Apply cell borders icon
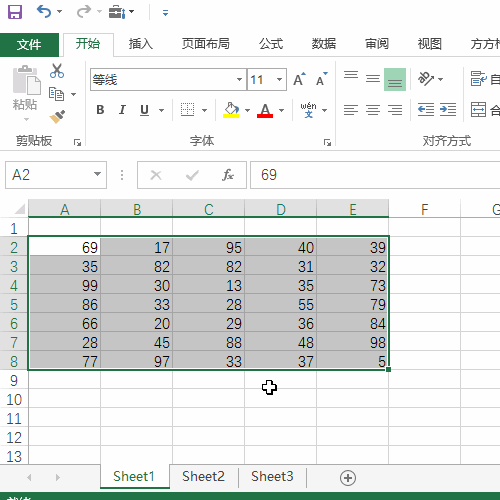This screenshot has width=500, height=500. [x=187, y=110]
